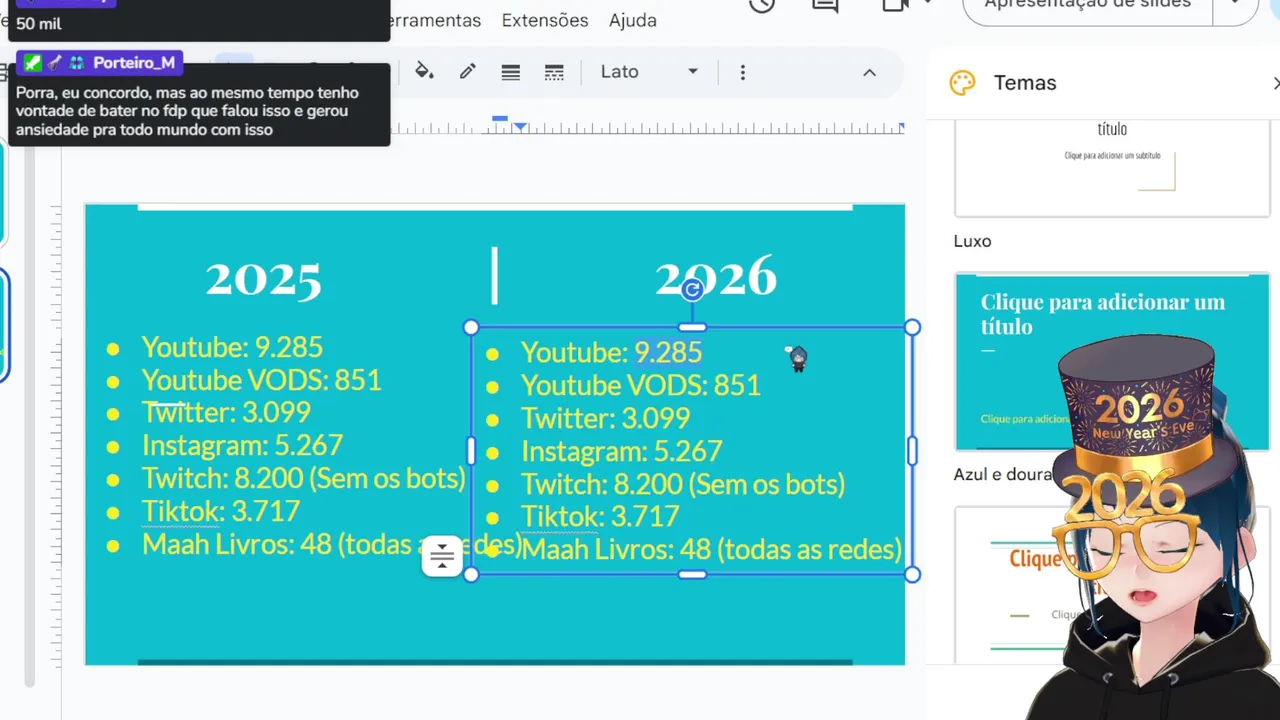Screen dimensions: 1280x720
Task: Click the first-line indent marker on ruler
Action: click(x=499, y=119)
